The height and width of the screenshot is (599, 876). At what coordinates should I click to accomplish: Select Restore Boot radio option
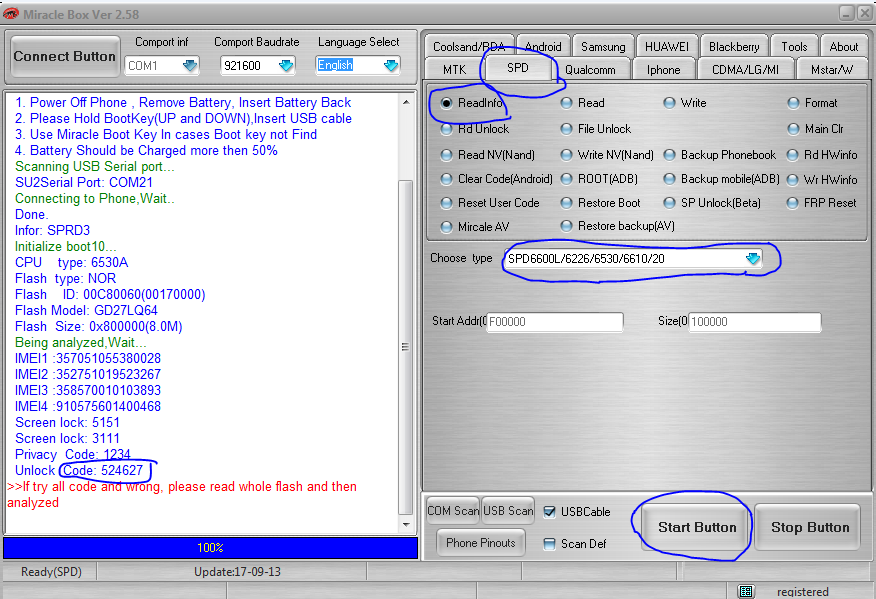[566, 203]
